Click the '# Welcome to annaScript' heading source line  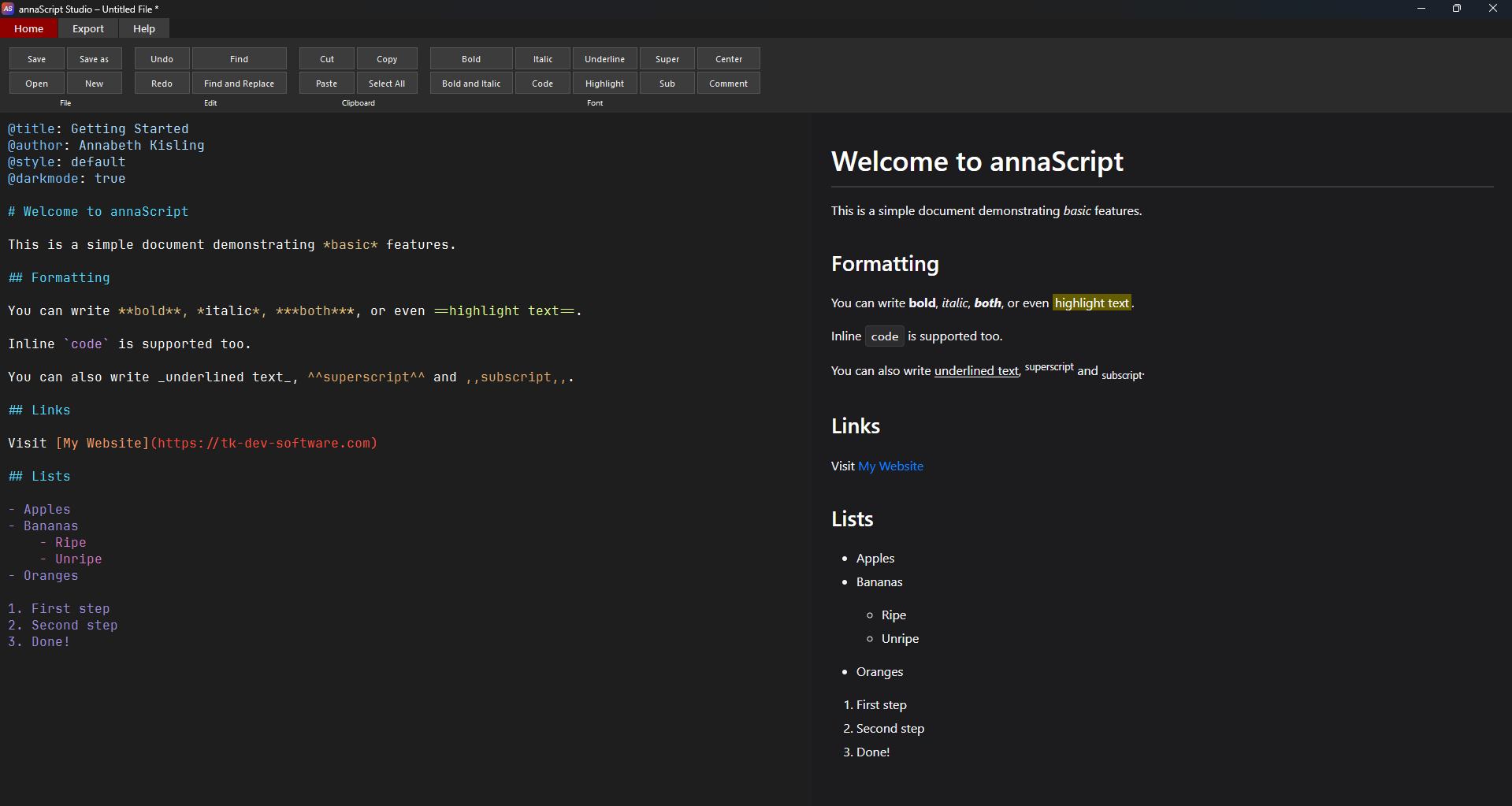pyautogui.click(x=98, y=212)
